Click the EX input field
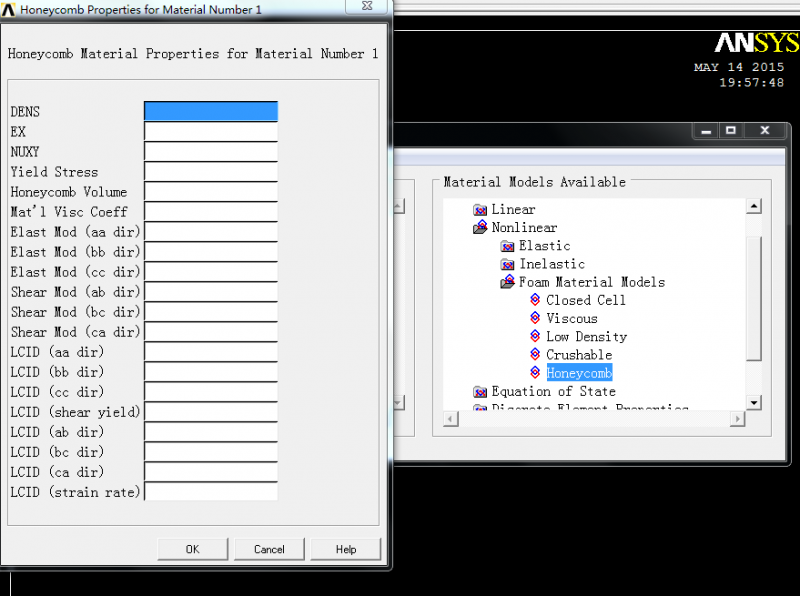Viewport: 800px width, 596px height. click(x=211, y=131)
